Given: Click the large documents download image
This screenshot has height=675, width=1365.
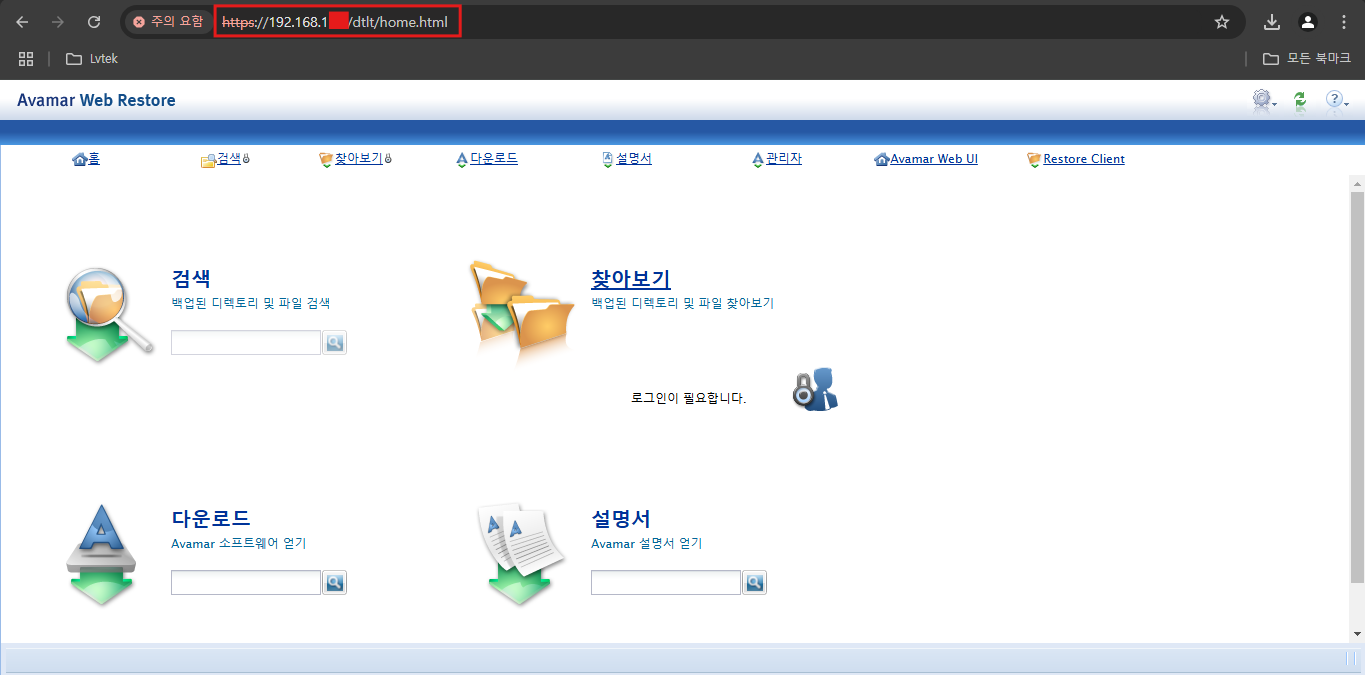Looking at the screenshot, I should point(521,554).
